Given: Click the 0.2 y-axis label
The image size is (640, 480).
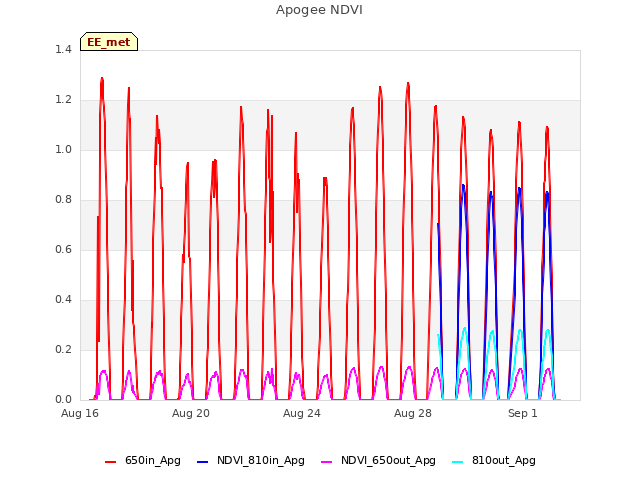Looking at the screenshot, I should [63, 350].
